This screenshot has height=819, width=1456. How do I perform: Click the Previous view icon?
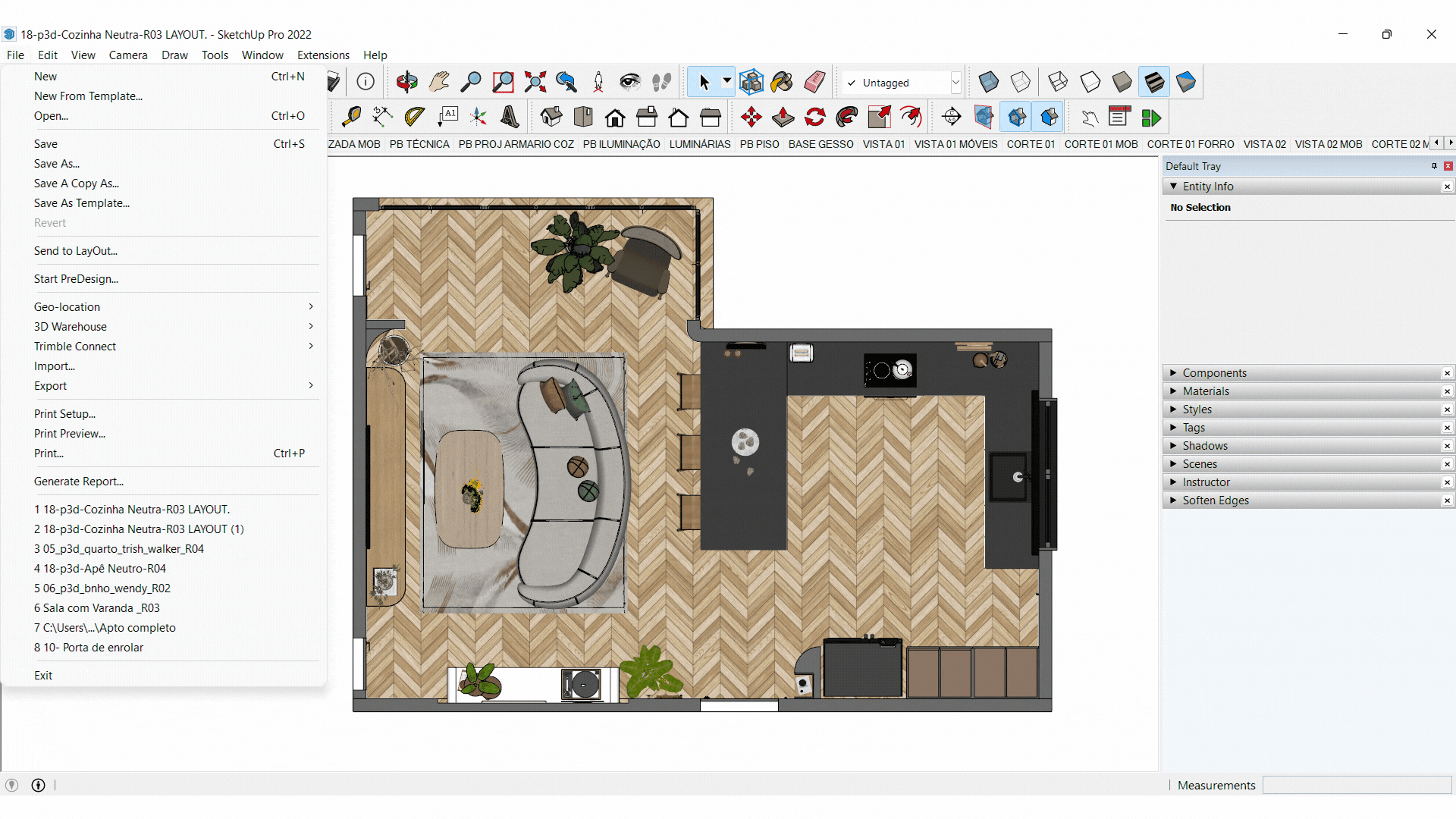tap(566, 82)
